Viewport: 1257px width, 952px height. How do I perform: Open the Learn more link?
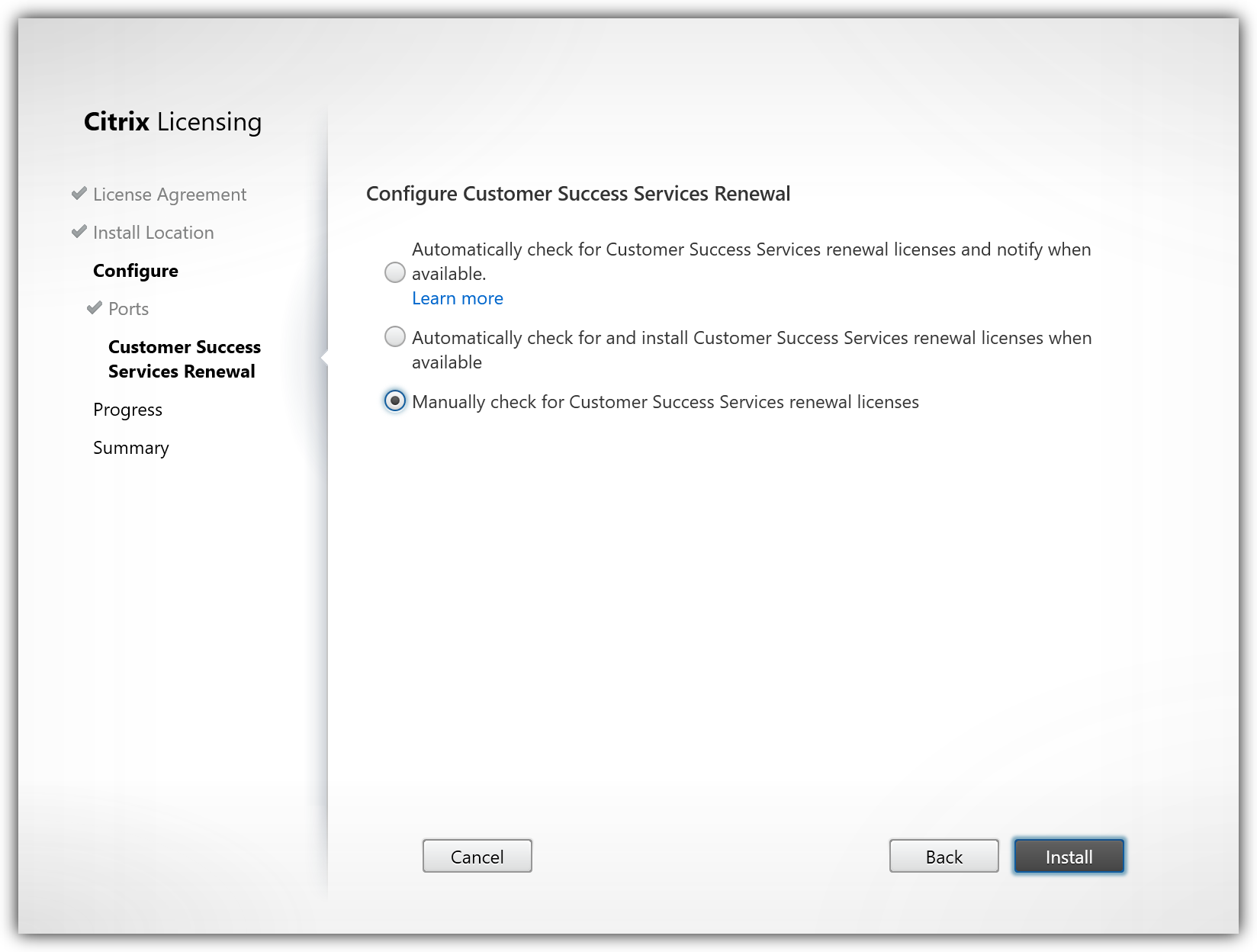pos(457,298)
